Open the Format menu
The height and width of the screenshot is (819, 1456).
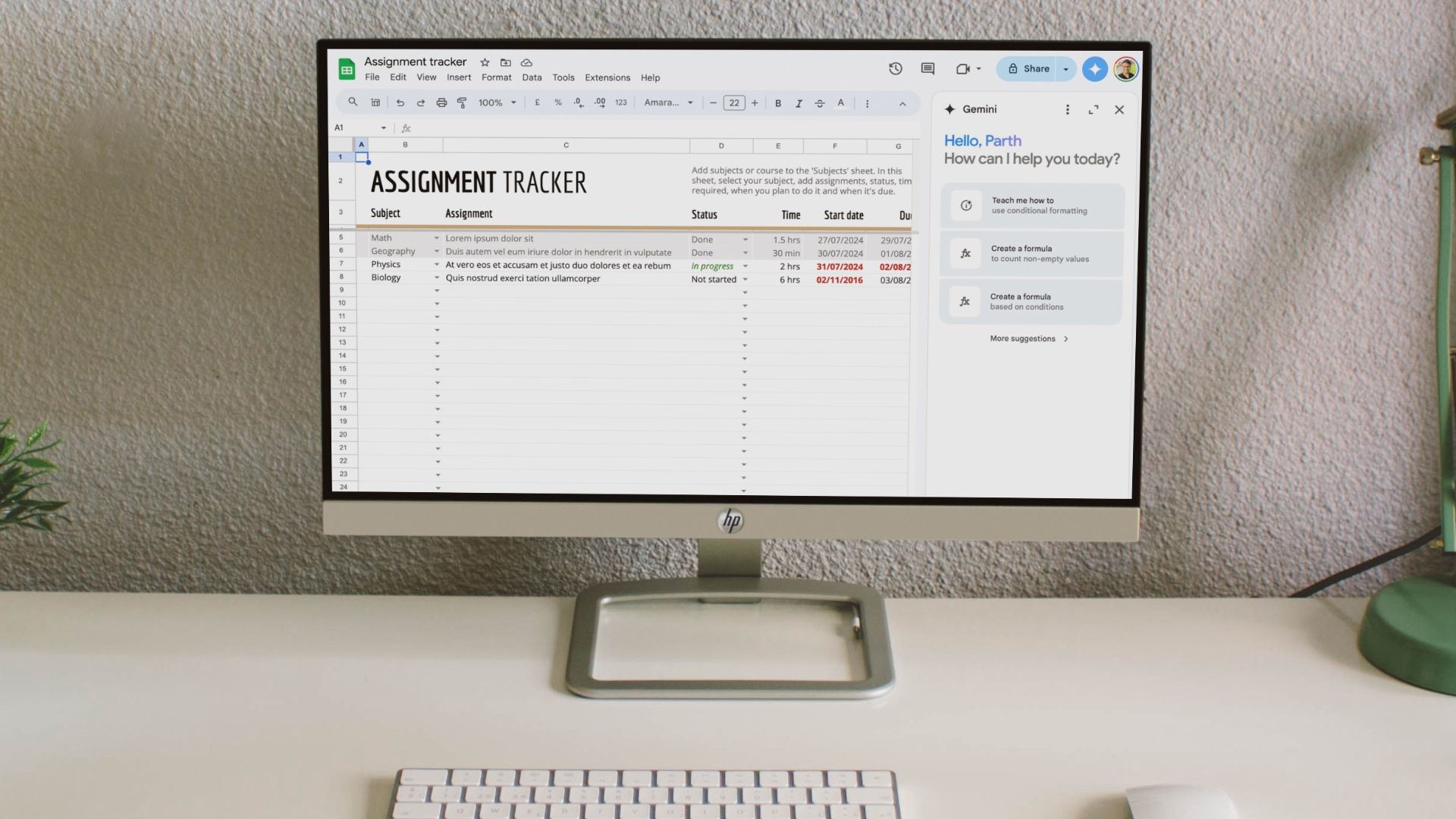pyautogui.click(x=496, y=77)
